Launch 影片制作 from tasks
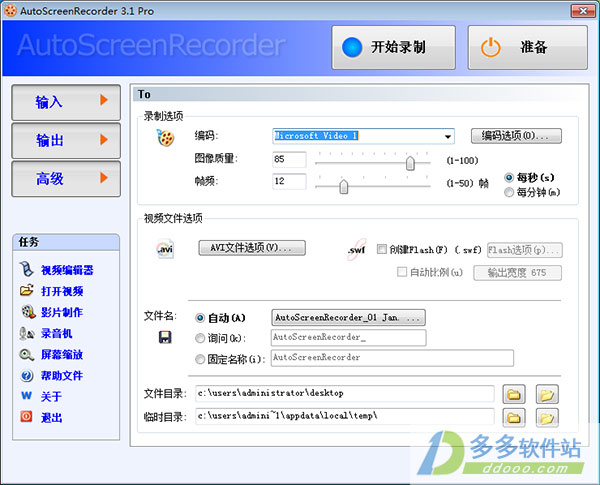 pyautogui.click(x=62, y=312)
